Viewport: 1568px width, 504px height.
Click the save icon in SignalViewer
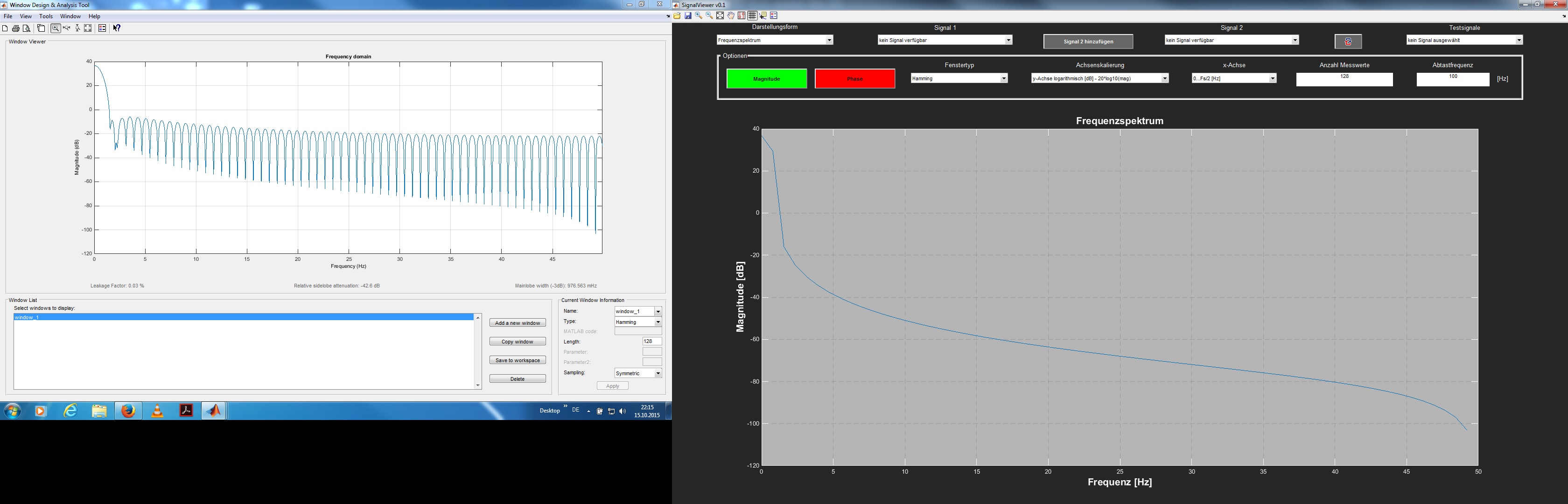pyautogui.click(x=688, y=16)
